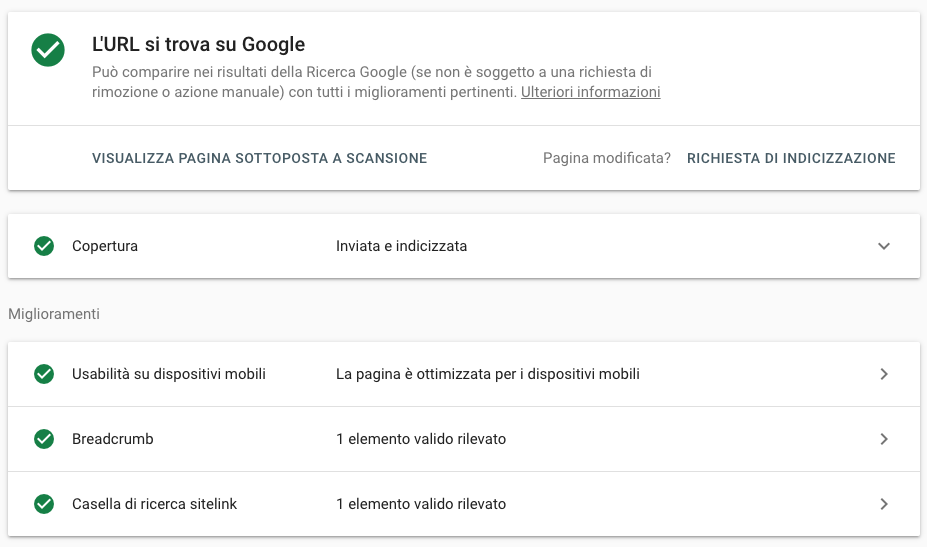Click the green check icon beside Breadcrumb
This screenshot has height=547, width=927.
pyautogui.click(x=44, y=439)
